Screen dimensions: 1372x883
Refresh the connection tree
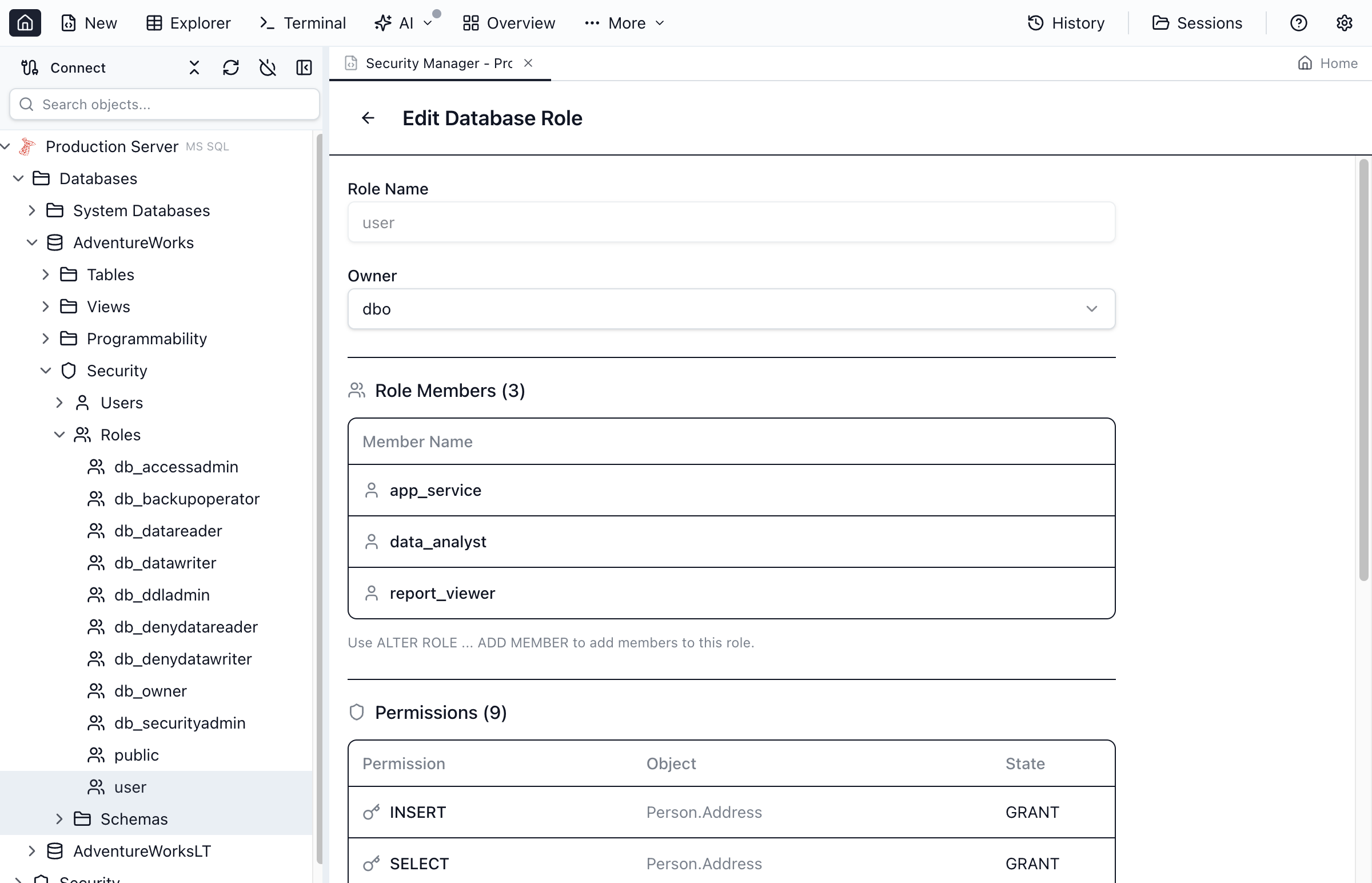pyautogui.click(x=230, y=67)
